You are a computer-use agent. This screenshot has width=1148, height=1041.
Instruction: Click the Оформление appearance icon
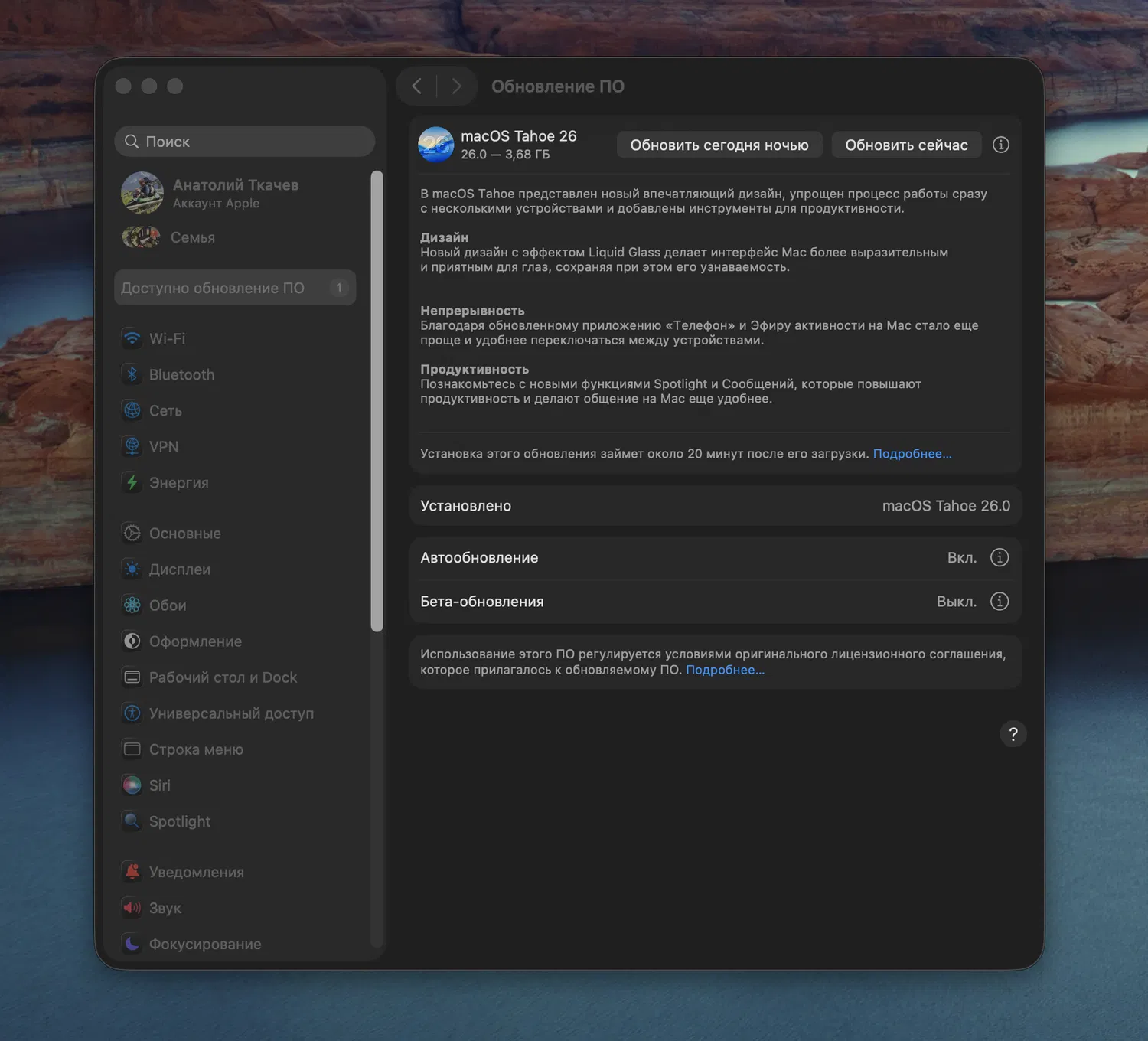(132, 641)
